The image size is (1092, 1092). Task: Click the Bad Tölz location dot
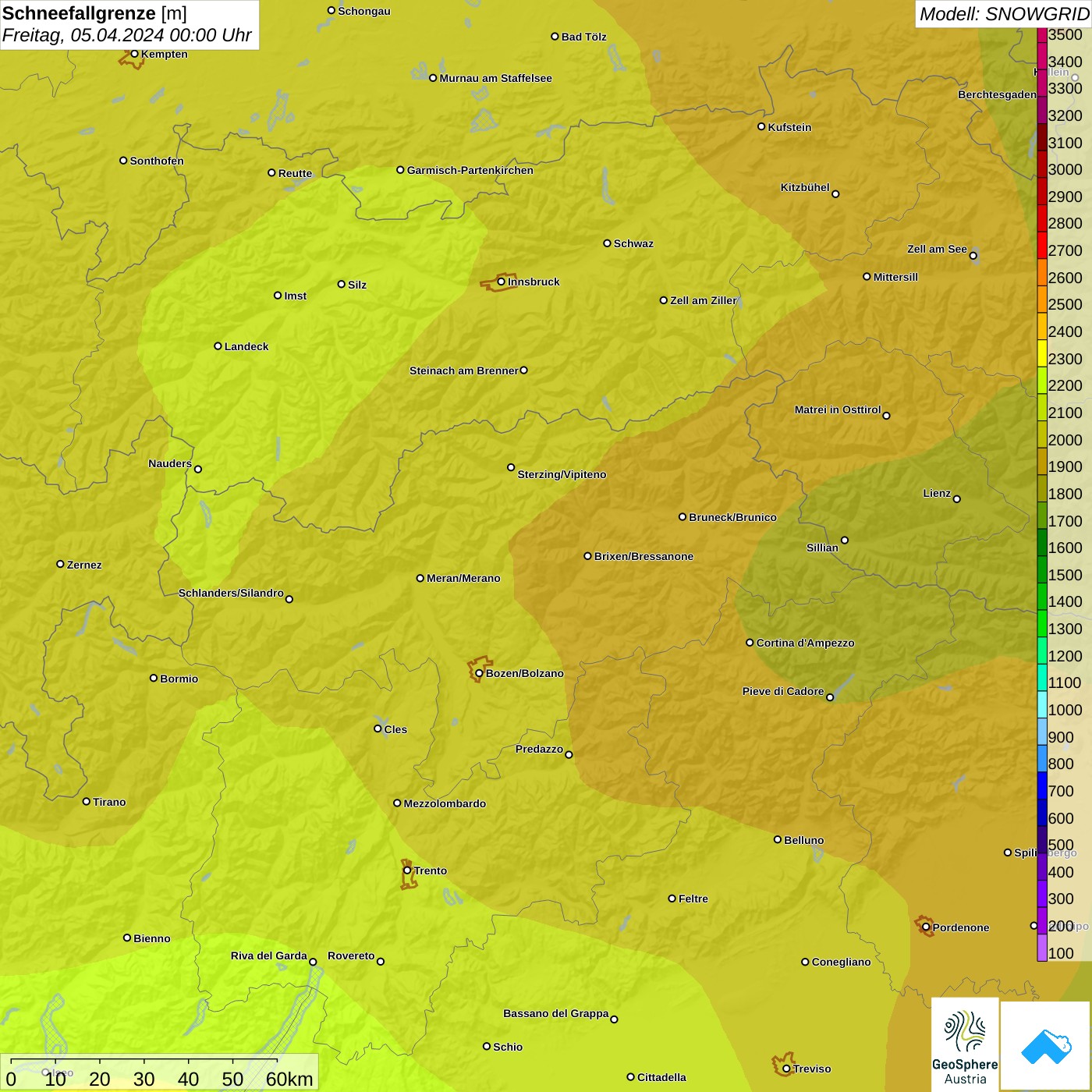click(x=555, y=37)
